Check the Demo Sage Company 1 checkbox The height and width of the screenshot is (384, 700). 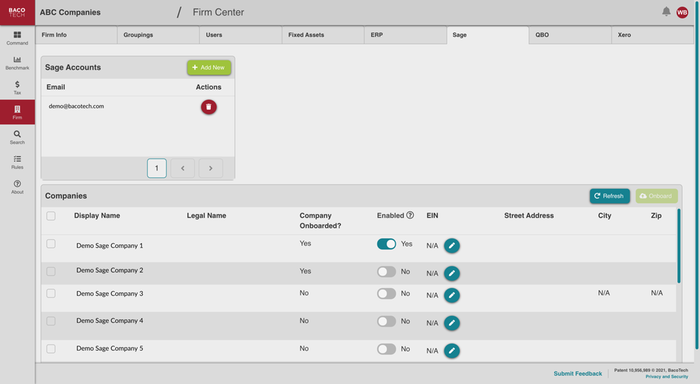coord(51,244)
